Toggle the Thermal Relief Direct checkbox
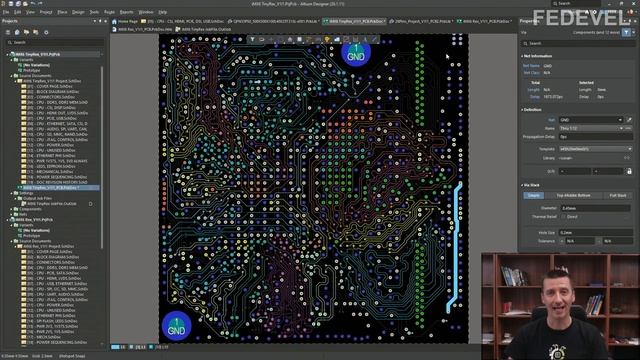640x360 pixels. coord(564,217)
